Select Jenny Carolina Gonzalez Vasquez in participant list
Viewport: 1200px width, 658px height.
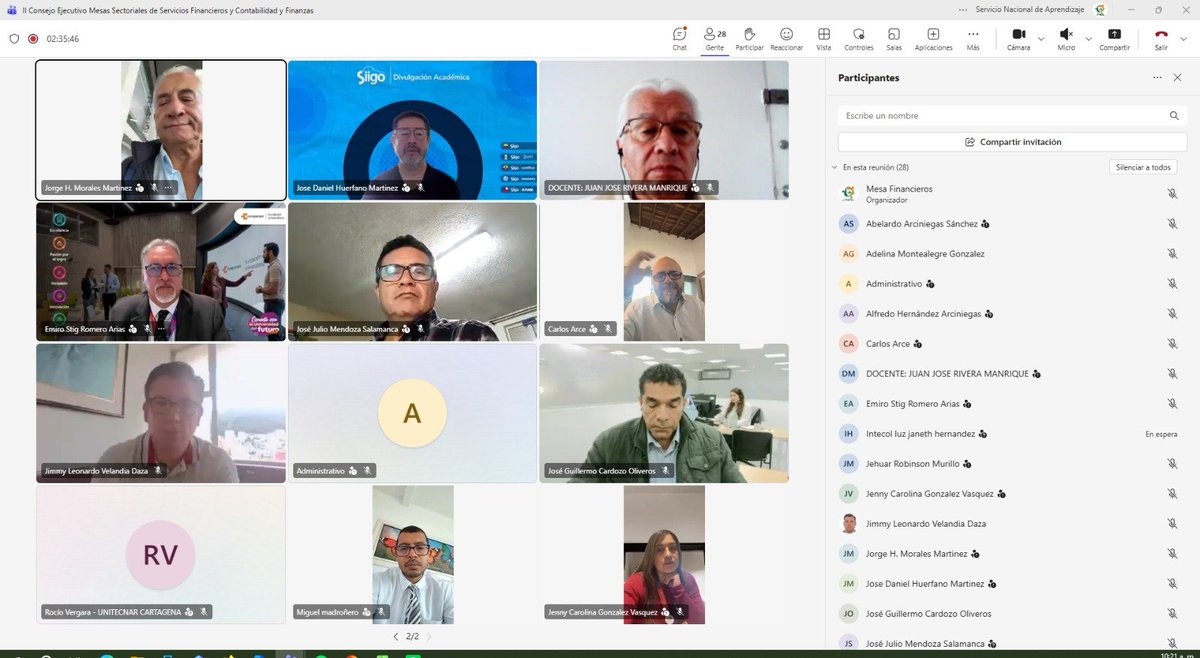(1012, 494)
